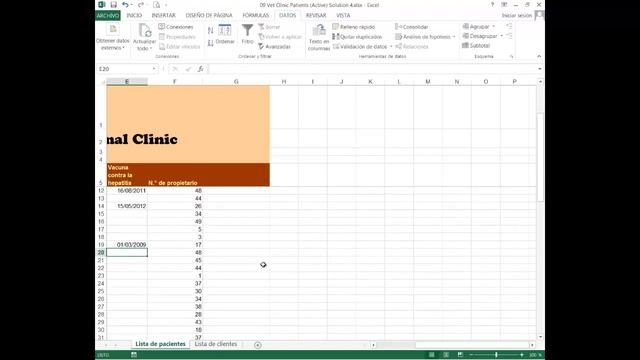This screenshot has width=640, height=360.
Task: Sort ascending A to Z icon
Action: coord(210,31)
